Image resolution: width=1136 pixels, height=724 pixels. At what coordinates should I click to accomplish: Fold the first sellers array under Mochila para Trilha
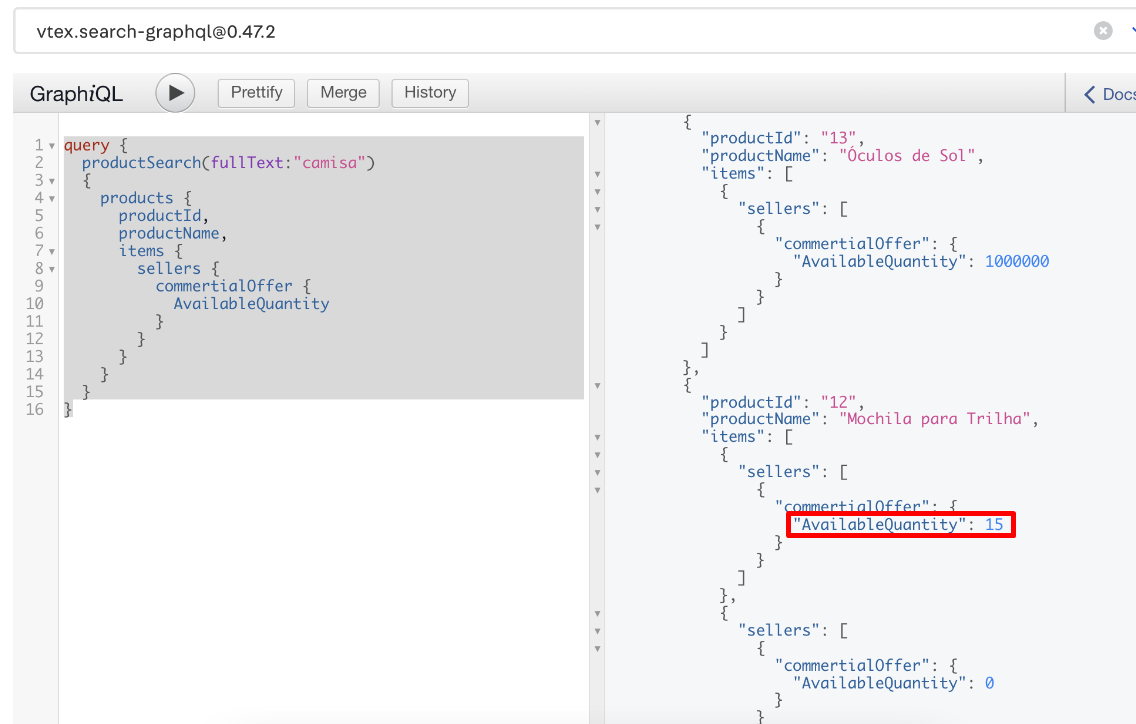(x=598, y=473)
